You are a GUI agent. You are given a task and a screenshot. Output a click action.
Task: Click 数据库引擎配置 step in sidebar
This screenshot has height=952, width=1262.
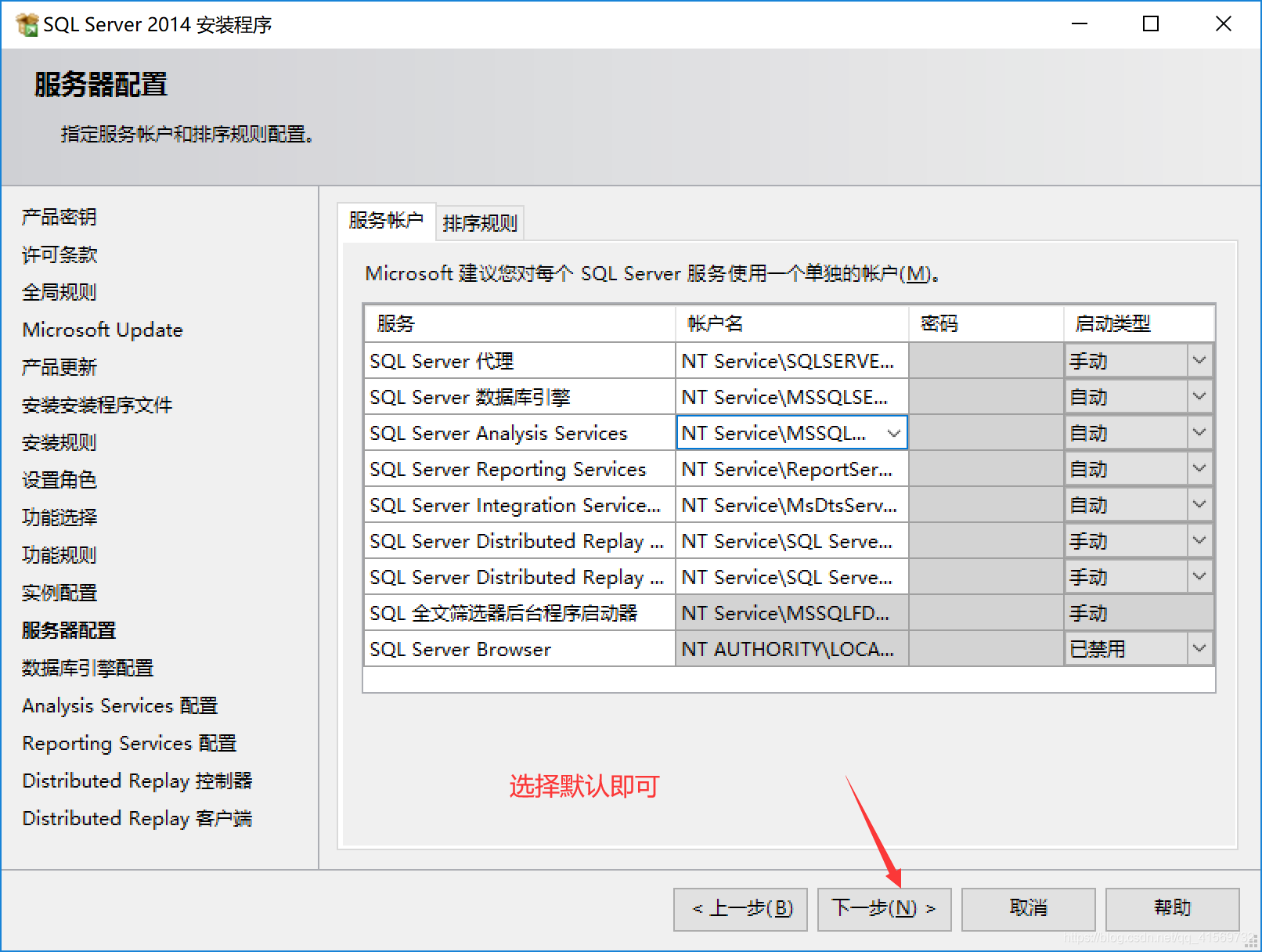88,668
